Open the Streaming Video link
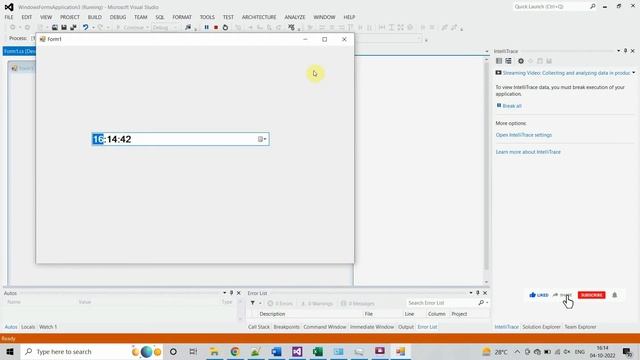Viewport: 640px width, 360px height. 566,73
